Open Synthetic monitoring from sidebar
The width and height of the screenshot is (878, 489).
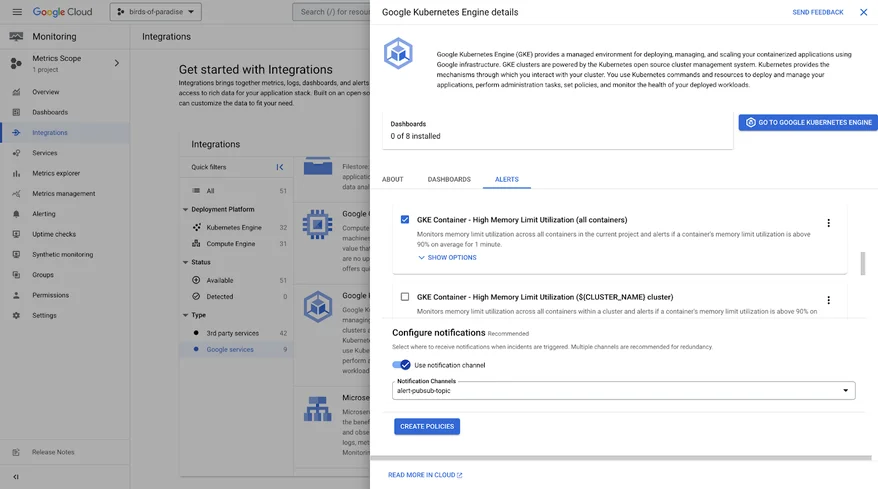point(16,254)
